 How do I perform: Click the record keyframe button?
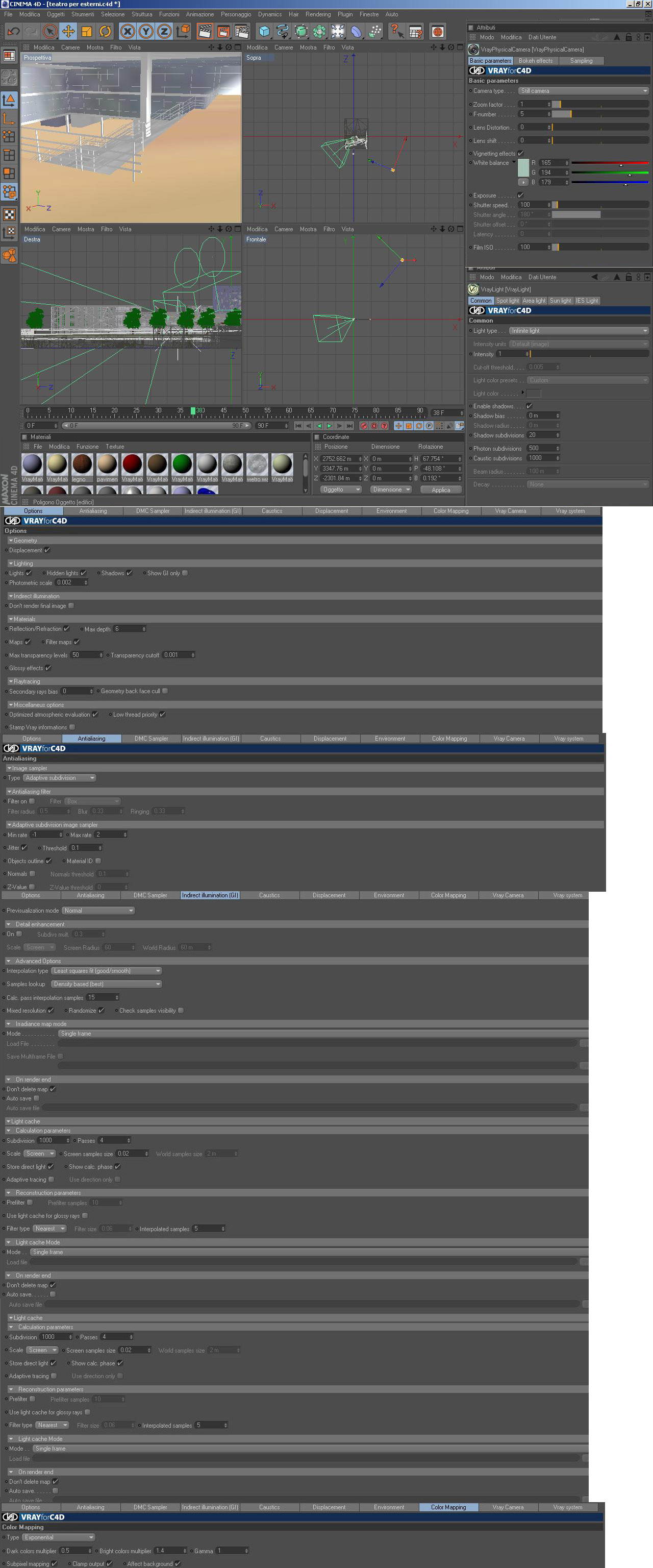(x=364, y=426)
